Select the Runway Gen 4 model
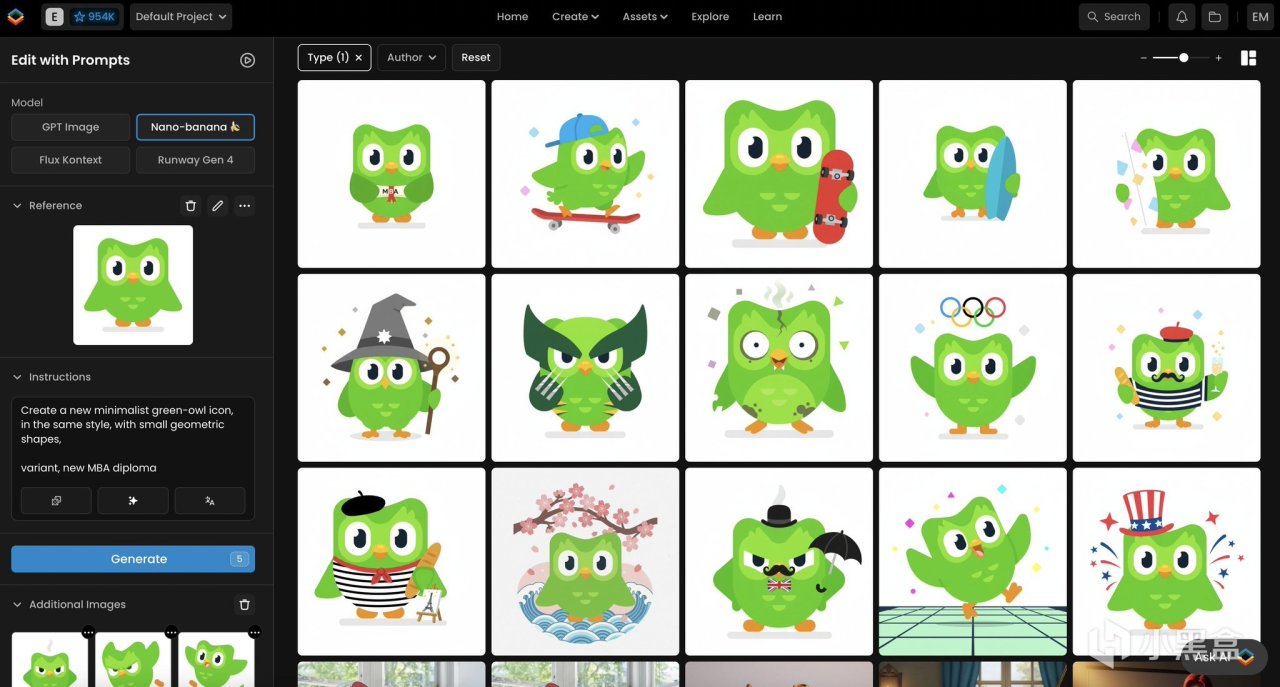1280x687 pixels. point(195,160)
